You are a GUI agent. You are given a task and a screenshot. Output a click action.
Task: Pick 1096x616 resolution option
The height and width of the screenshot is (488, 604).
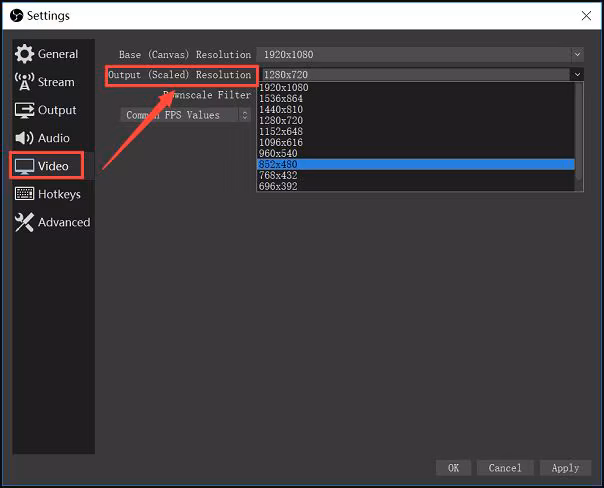click(x=416, y=143)
